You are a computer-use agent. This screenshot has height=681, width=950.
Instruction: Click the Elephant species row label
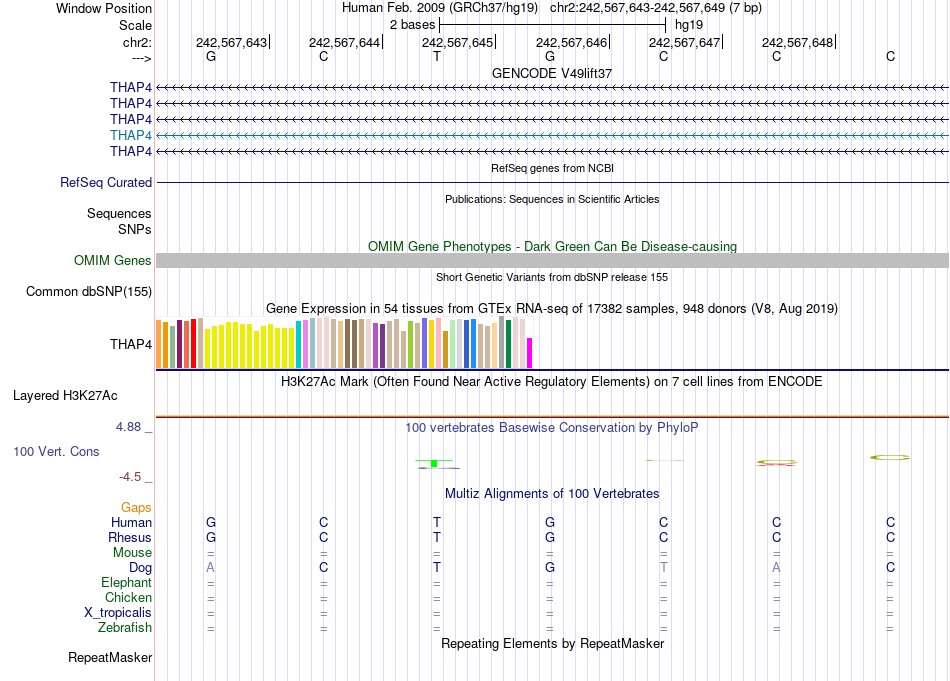126,583
